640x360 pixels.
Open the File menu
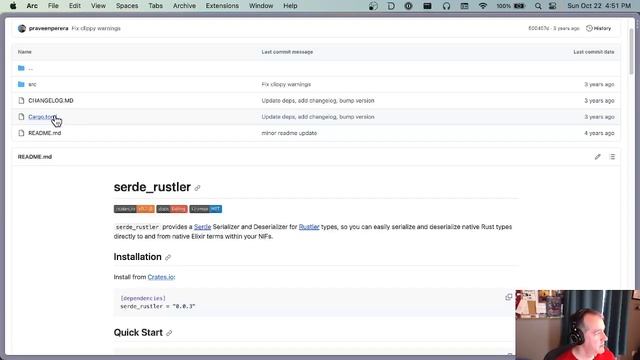[53, 6]
